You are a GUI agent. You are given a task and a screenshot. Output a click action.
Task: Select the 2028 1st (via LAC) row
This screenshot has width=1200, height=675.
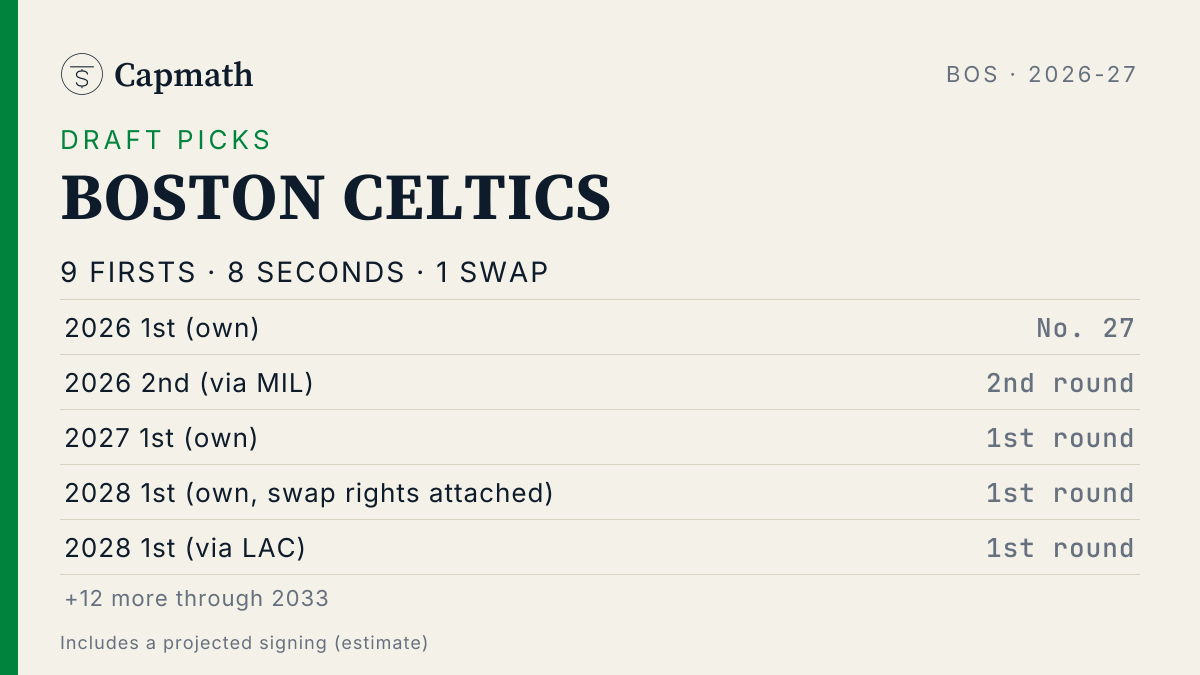(x=600, y=547)
